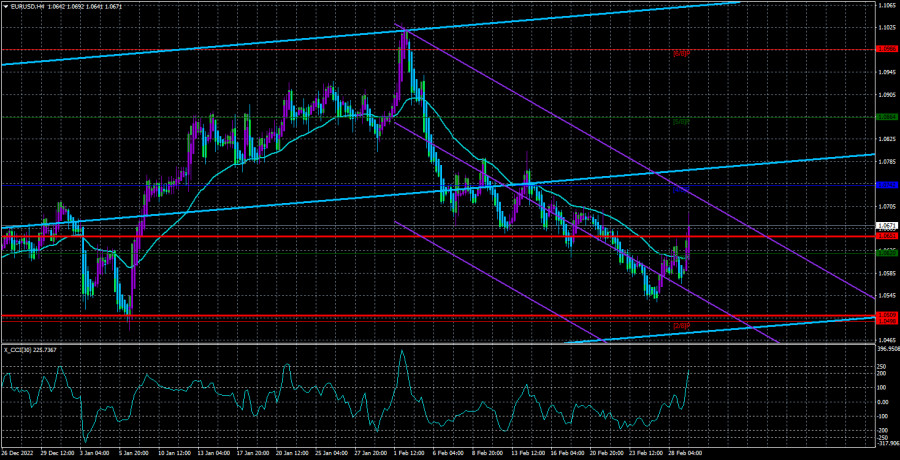Click the price spike peak at 1 Feb
This screenshot has width=900, height=460.
404,32
